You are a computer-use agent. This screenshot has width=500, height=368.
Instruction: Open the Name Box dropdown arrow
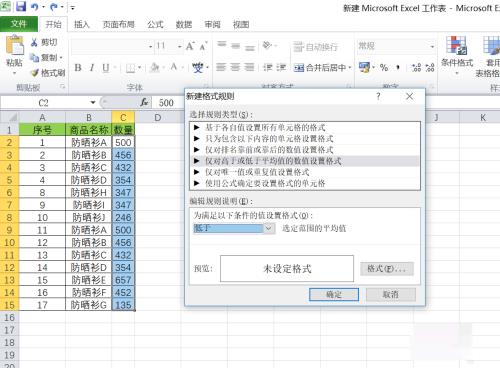pos(93,103)
